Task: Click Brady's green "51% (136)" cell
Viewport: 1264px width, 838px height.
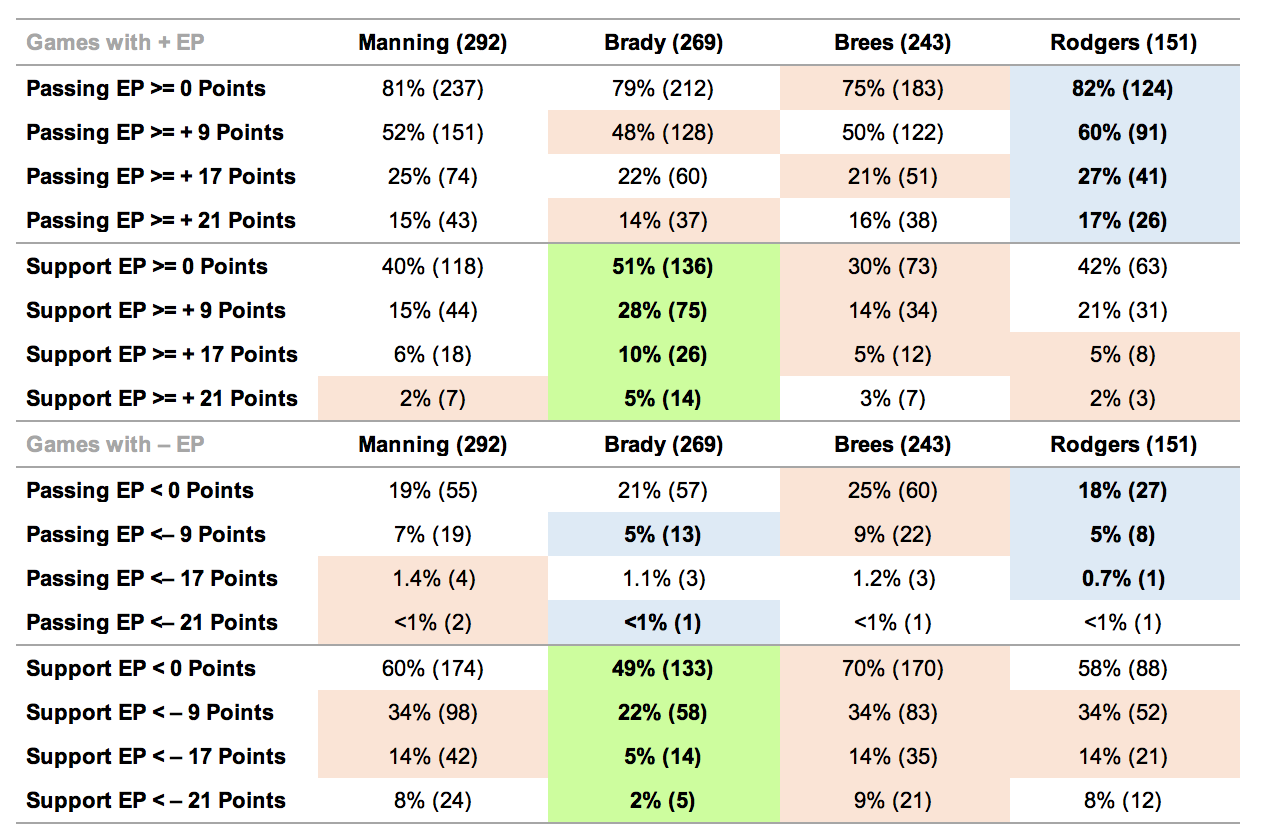Action: [663, 267]
